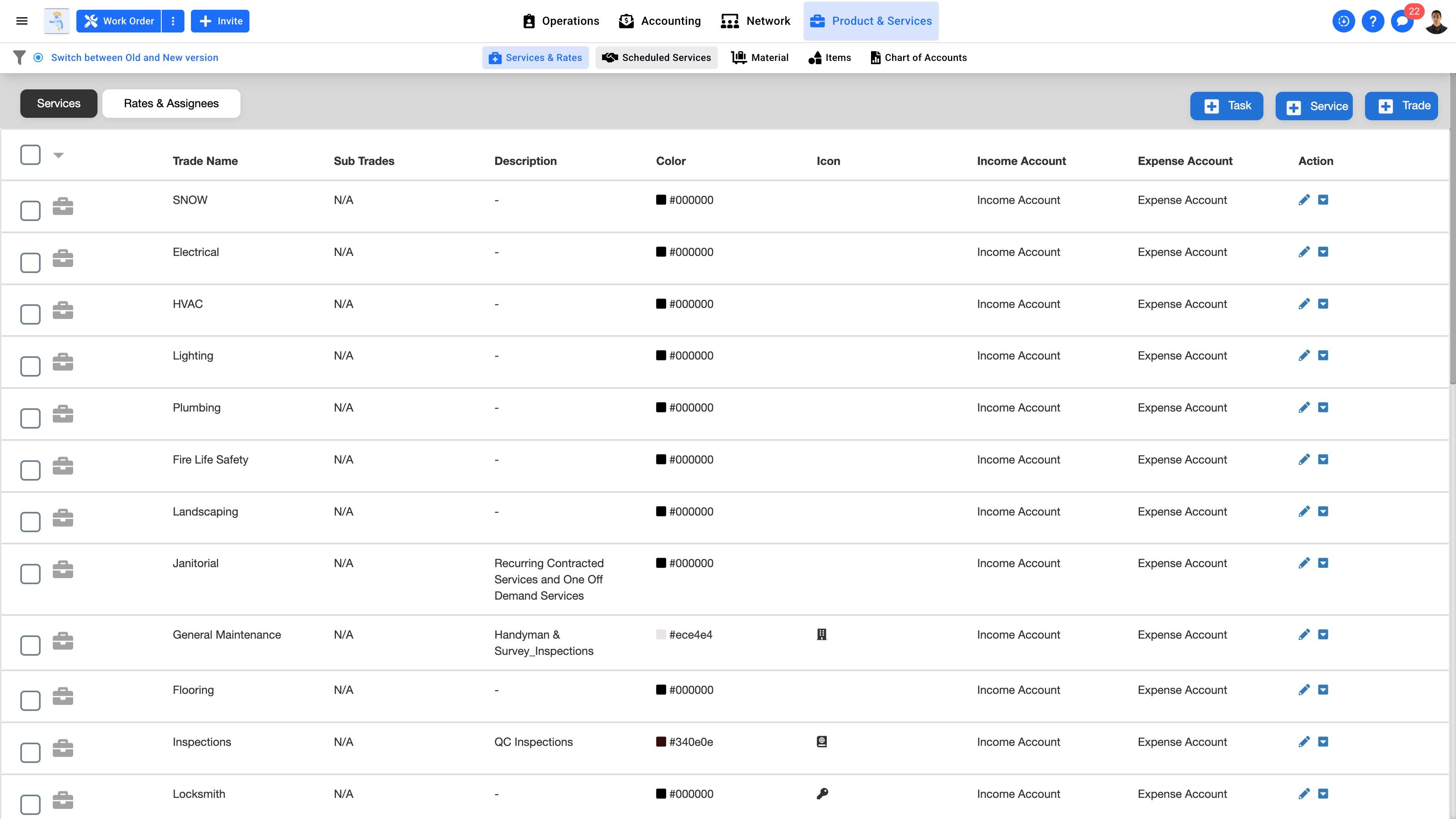
Task: Click the chat messages icon with badge
Action: pos(1402,22)
